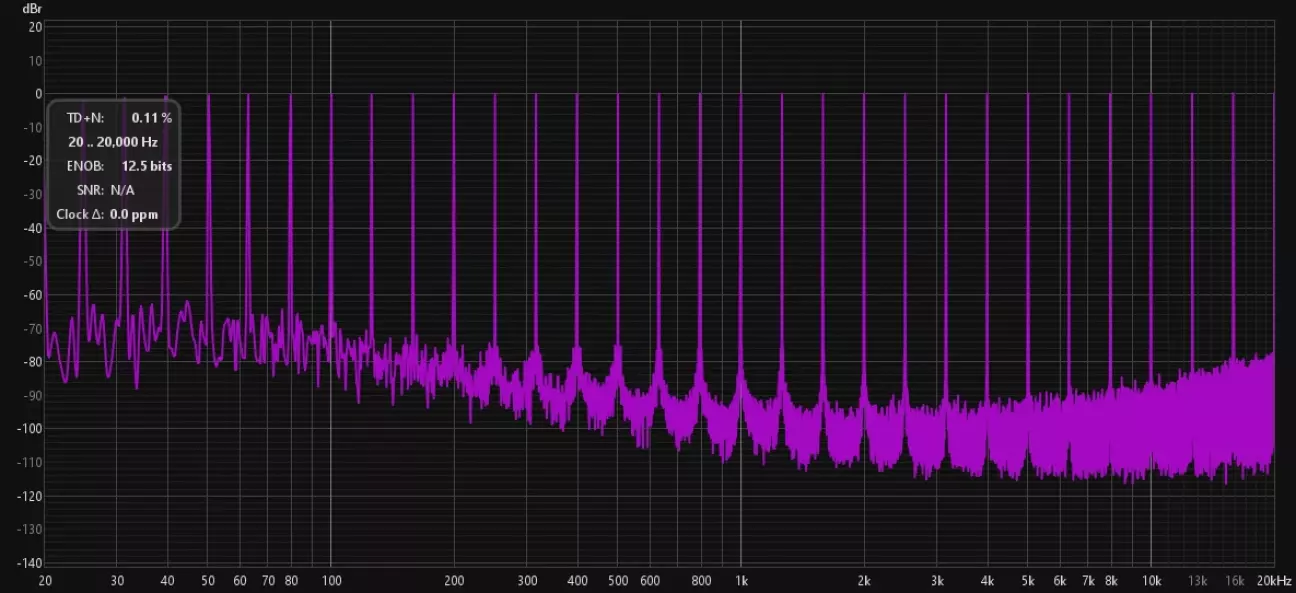This screenshot has height=593, width=1296.
Task: Click the 3k label on the frequency axis
Action: click(936, 581)
